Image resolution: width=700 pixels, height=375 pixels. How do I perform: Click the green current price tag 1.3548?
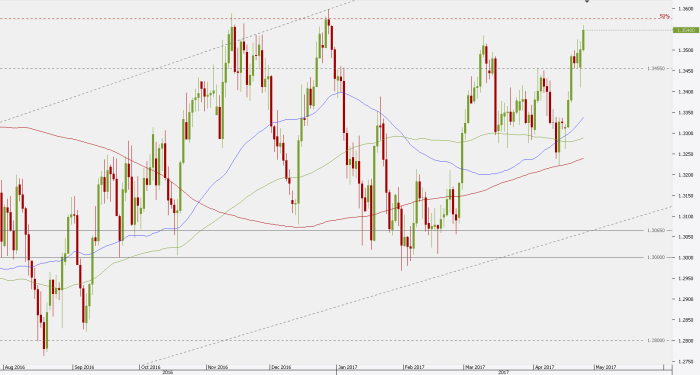coord(685,30)
